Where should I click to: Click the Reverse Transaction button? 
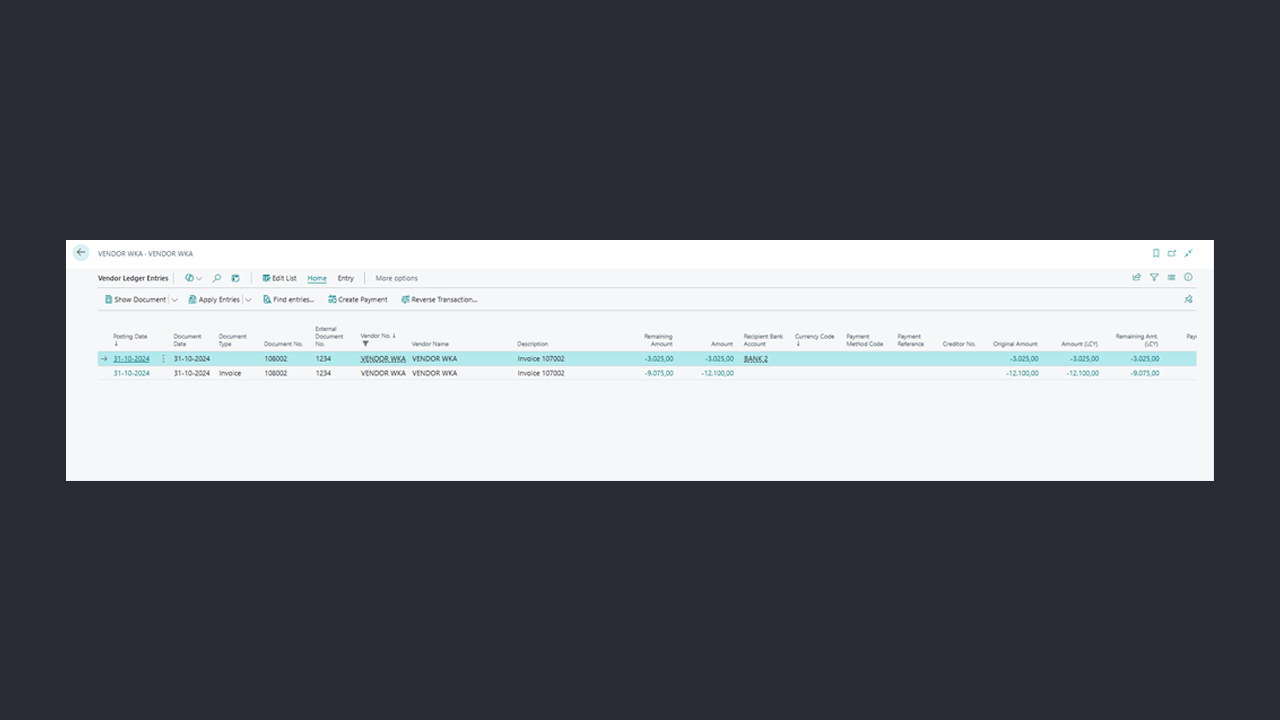pyautogui.click(x=439, y=300)
